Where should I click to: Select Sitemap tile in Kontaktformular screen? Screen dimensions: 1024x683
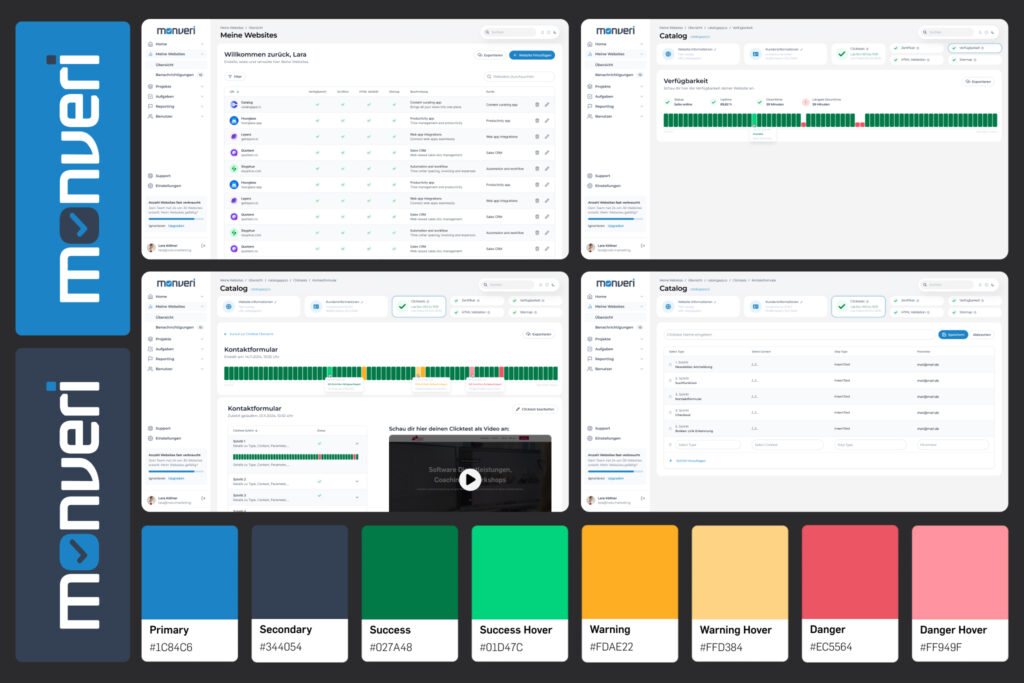pyautogui.click(x=535, y=312)
